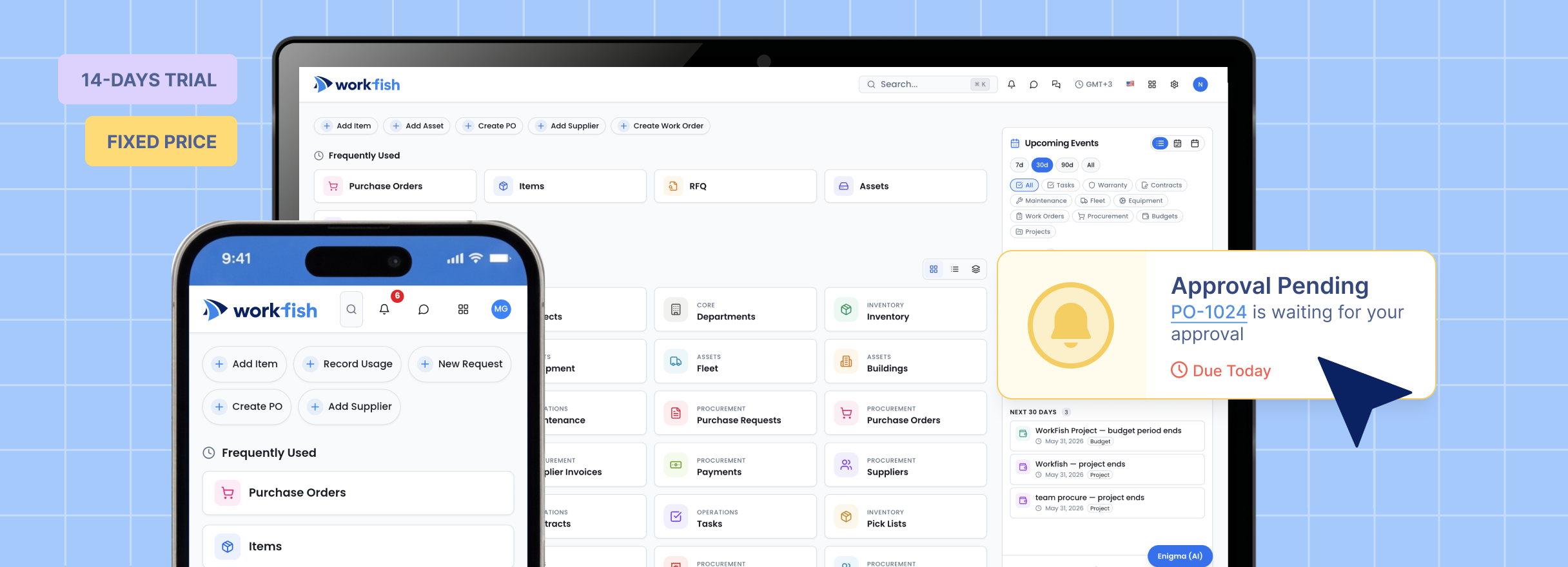Toggle the Contracts event filter
1568x567 pixels.
point(1161,185)
